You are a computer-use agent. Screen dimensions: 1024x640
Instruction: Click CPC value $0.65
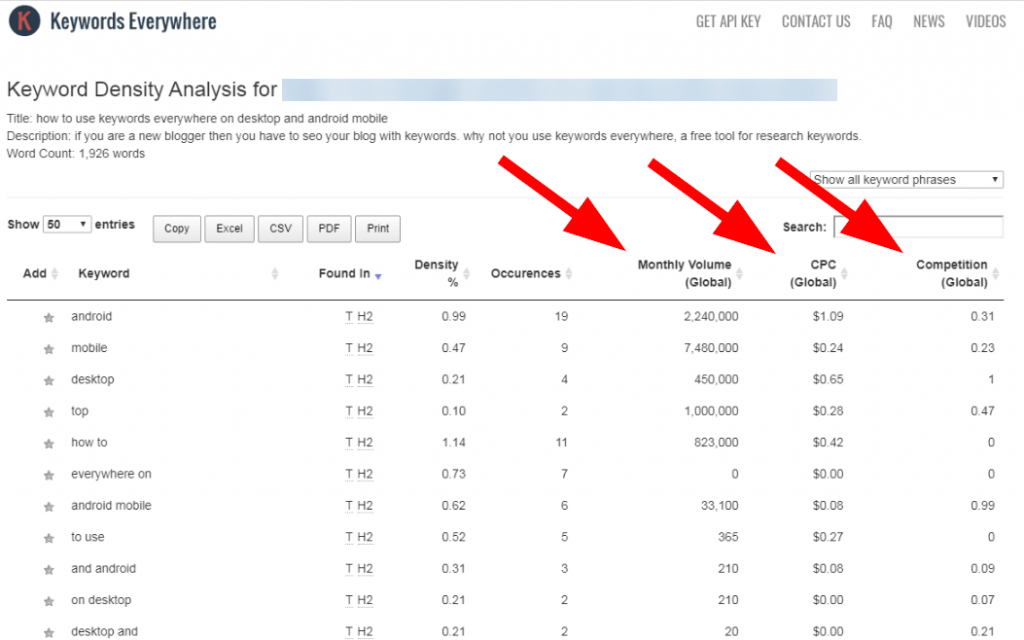[x=828, y=379]
